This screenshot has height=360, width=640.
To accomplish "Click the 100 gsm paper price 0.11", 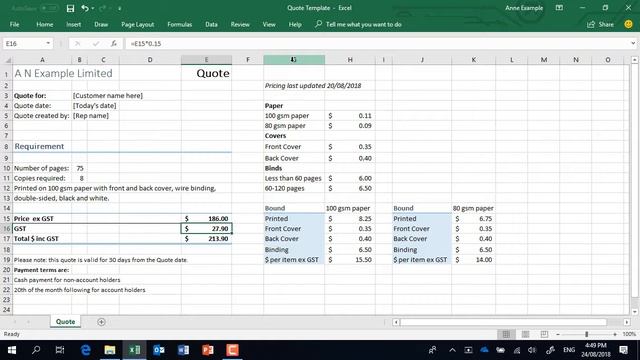I will pyautogui.click(x=350, y=116).
